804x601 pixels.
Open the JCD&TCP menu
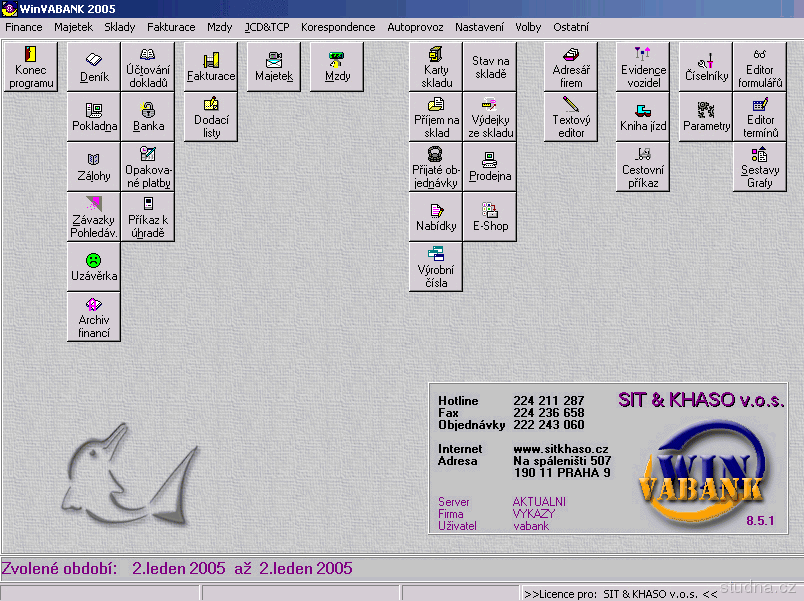(267, 27)
